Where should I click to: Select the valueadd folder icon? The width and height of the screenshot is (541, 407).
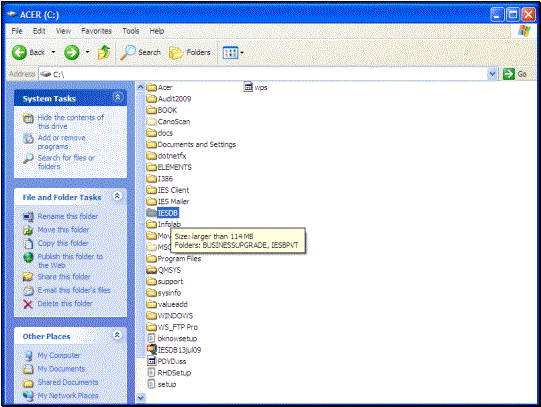pos(151,304)
